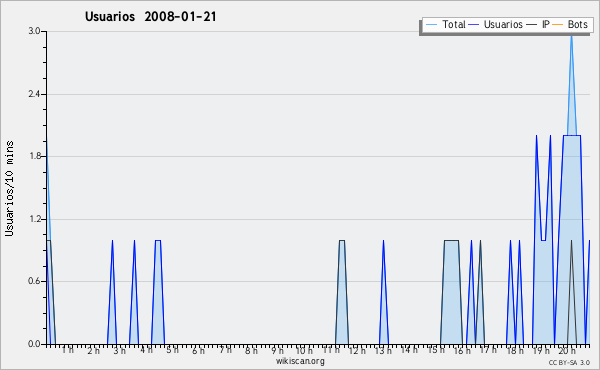Click the 0.6 y-axis value
Image resolution: width=600 pixels, height=370 pixels.
pos(34,281)
